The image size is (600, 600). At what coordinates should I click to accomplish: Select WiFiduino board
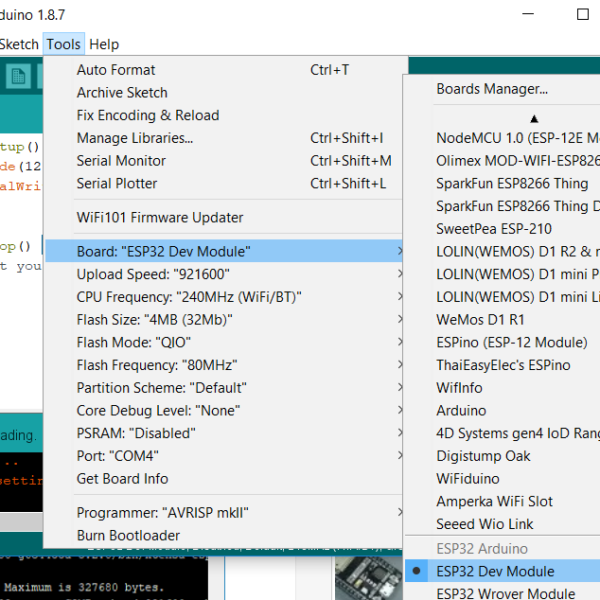click(502, 479)
